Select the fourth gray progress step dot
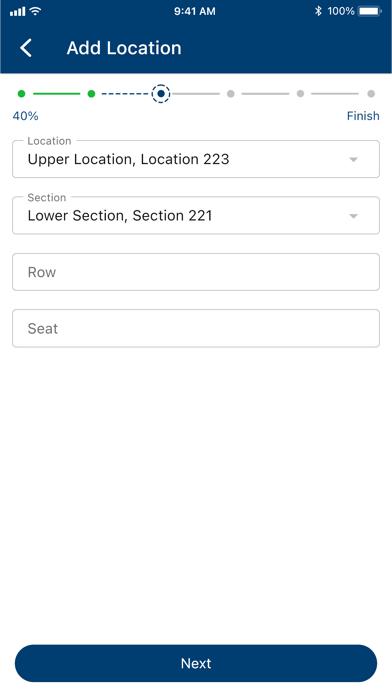This screenshot has width=392, height=696. [230, 94]
